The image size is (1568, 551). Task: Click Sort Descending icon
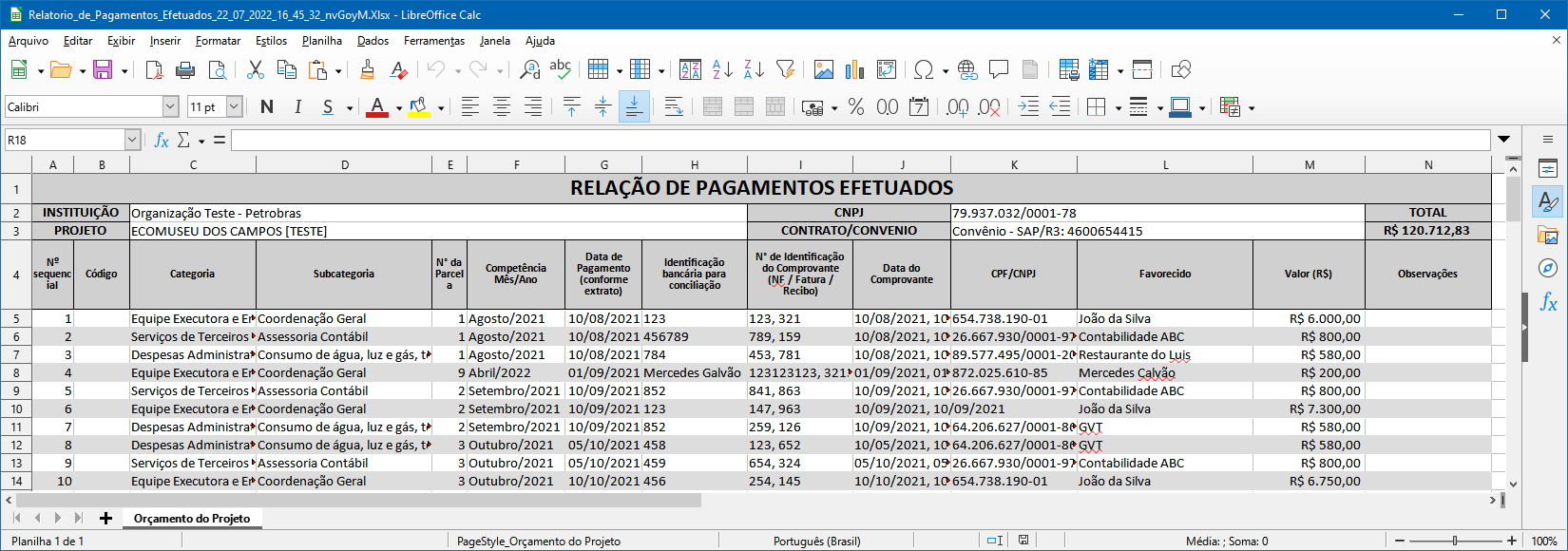[x=754, y=69]
